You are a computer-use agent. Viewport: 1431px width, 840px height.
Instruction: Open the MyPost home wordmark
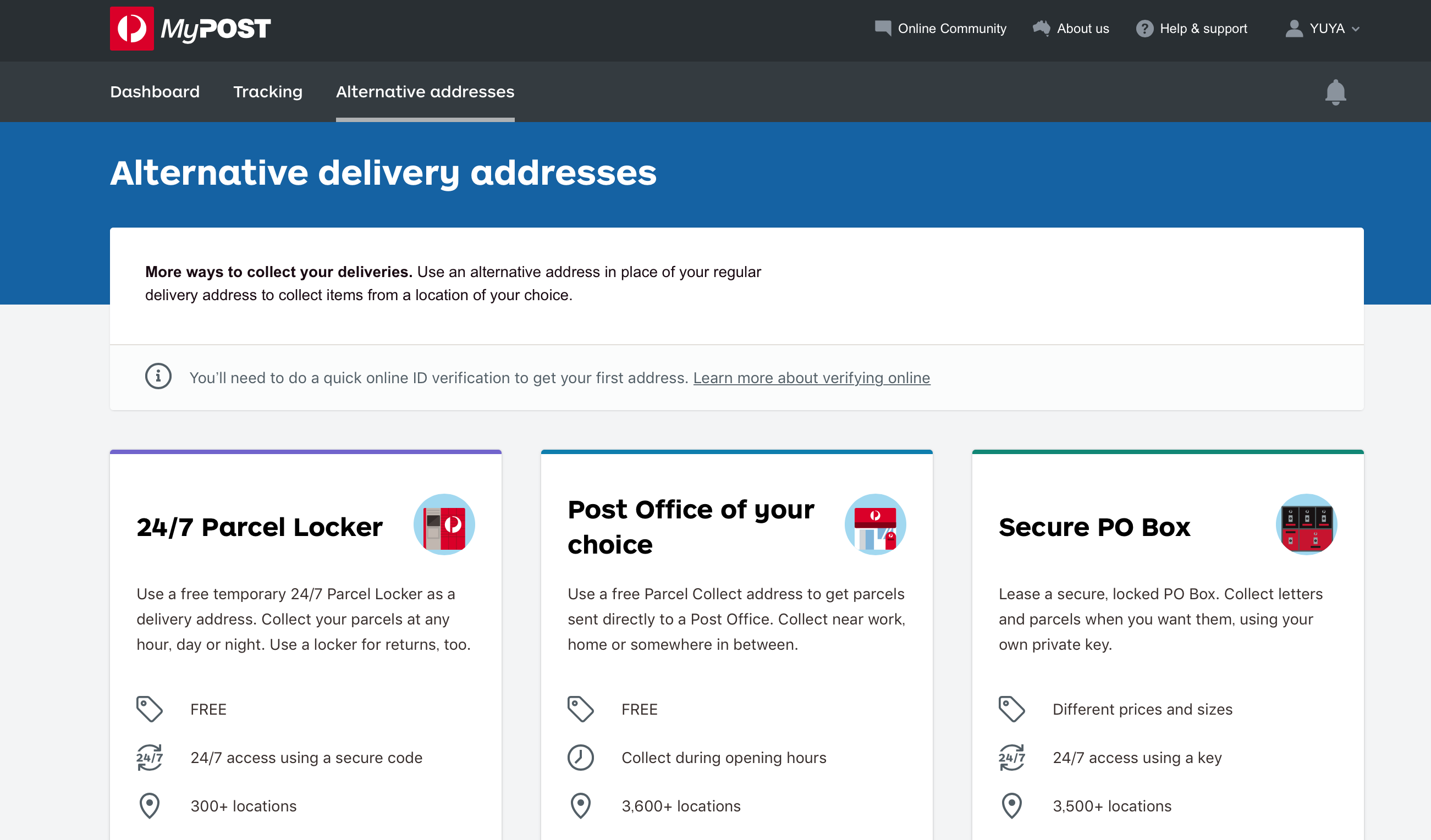[216, 30]
